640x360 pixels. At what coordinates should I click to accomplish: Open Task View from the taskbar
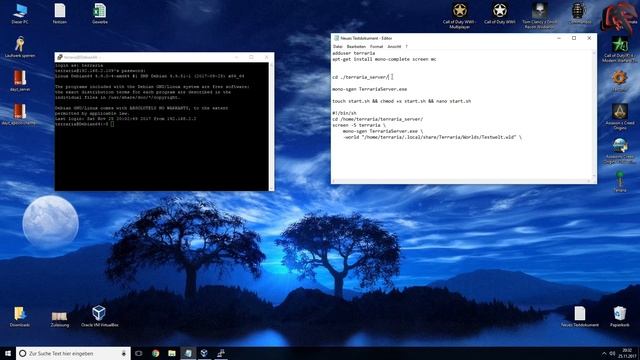(139, 353)
